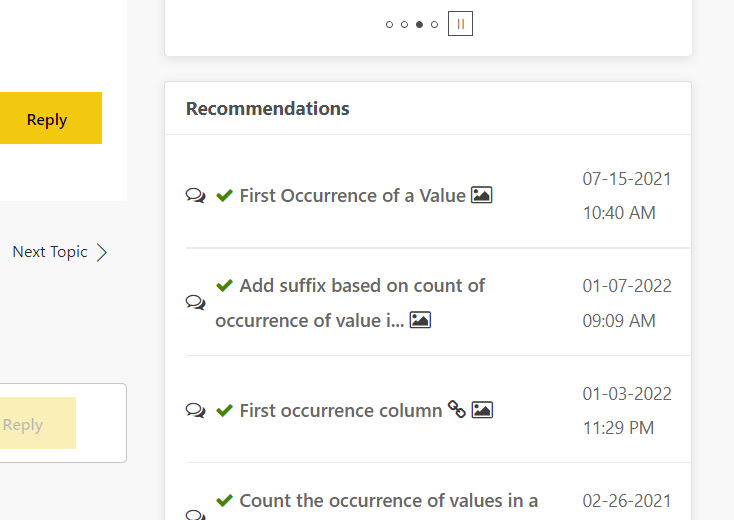Click image icon after occurrence of value i...

(420, 320)
